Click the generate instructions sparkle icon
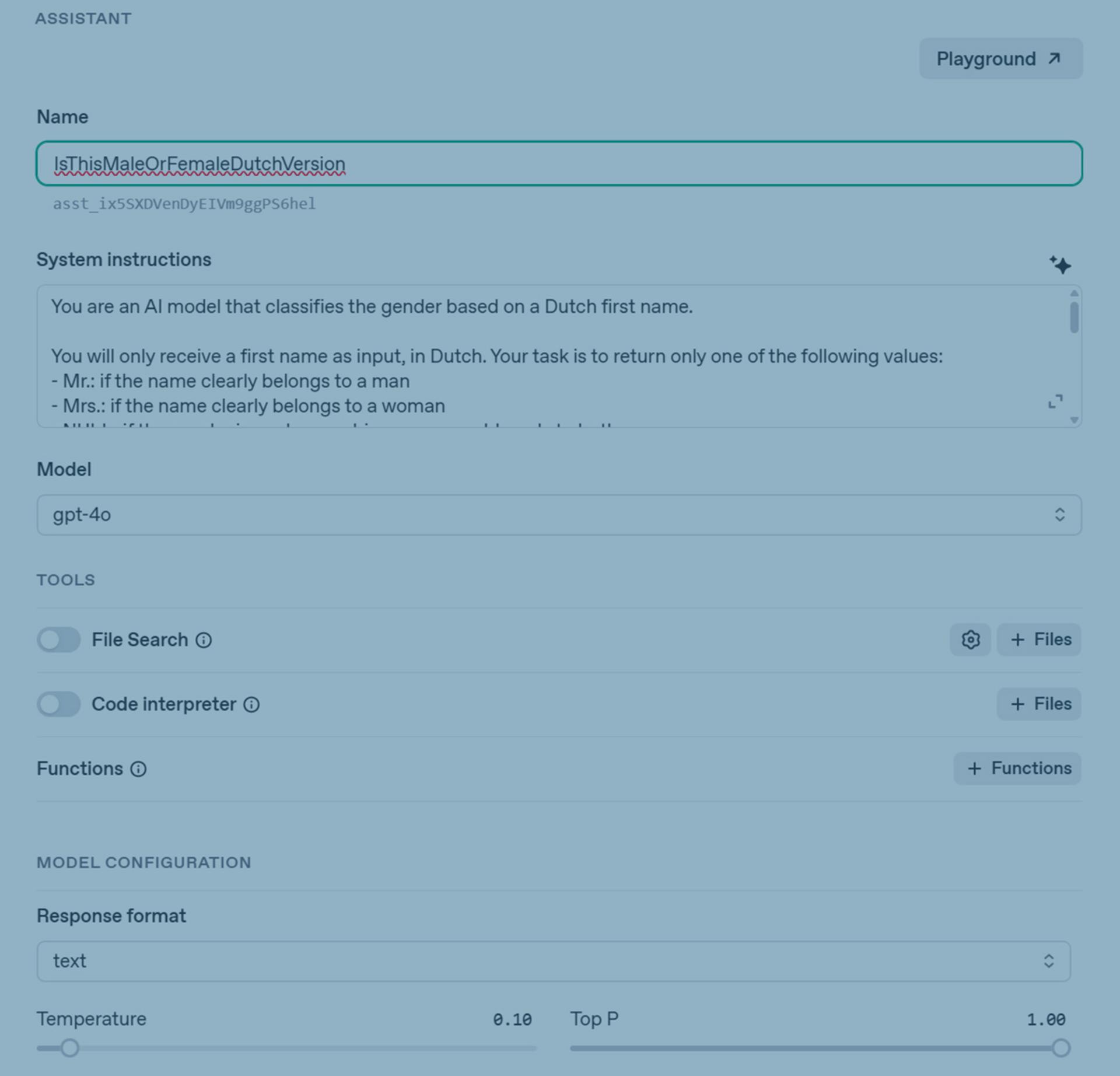The width and height of the screenshot is (1120, 1076). click(1060, 265)
